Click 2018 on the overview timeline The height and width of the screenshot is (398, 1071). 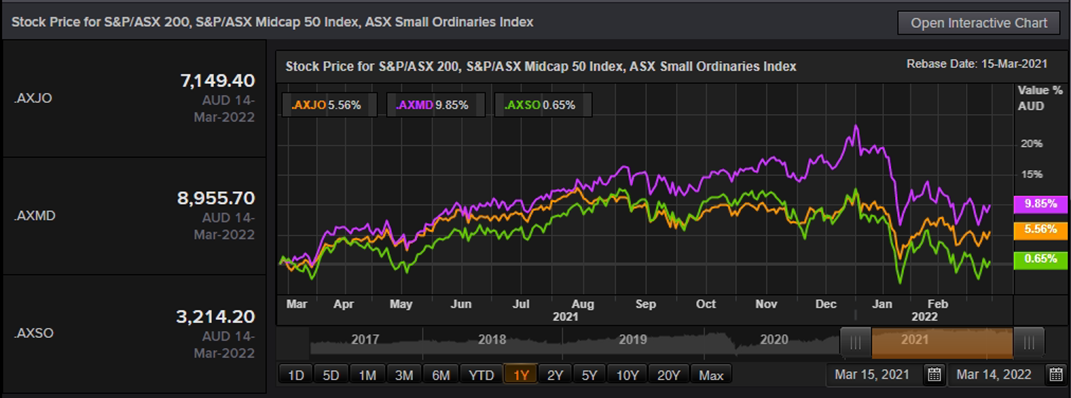[x=492, y=339]
